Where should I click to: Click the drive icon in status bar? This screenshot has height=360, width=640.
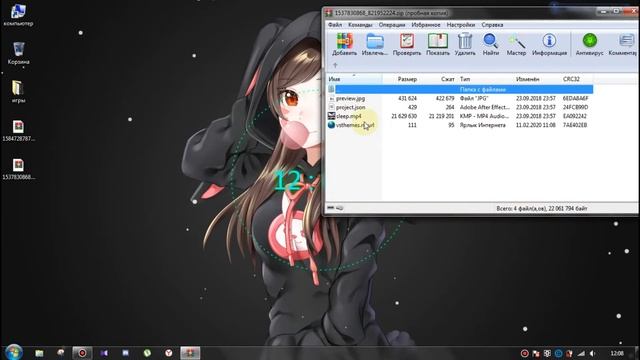[331, 208]
